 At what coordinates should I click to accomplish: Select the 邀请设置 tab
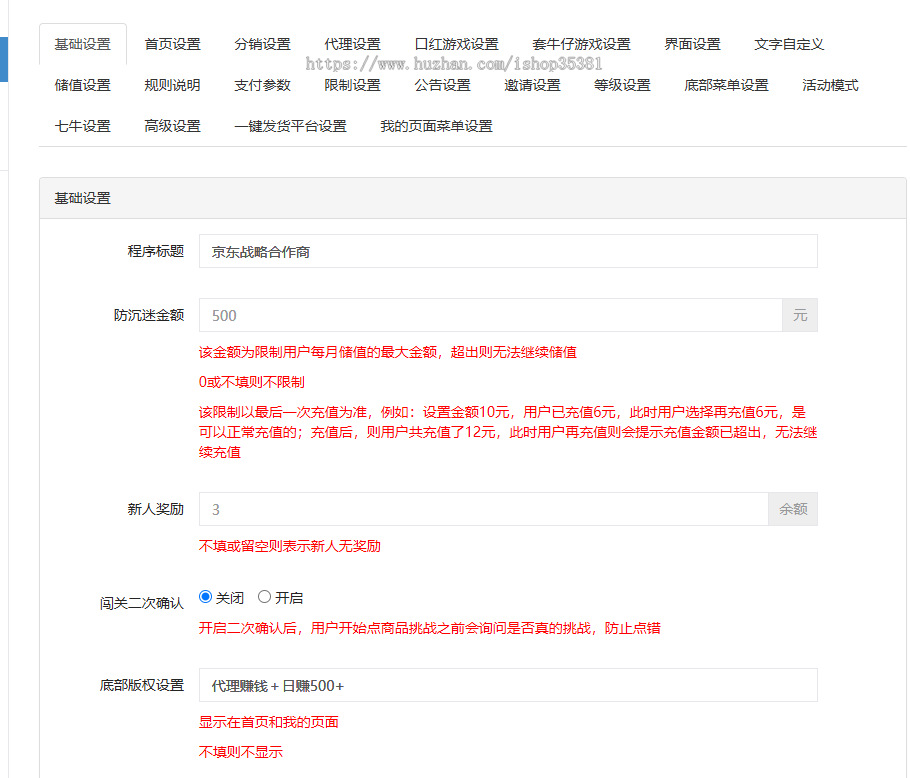(x=532, y=85)
